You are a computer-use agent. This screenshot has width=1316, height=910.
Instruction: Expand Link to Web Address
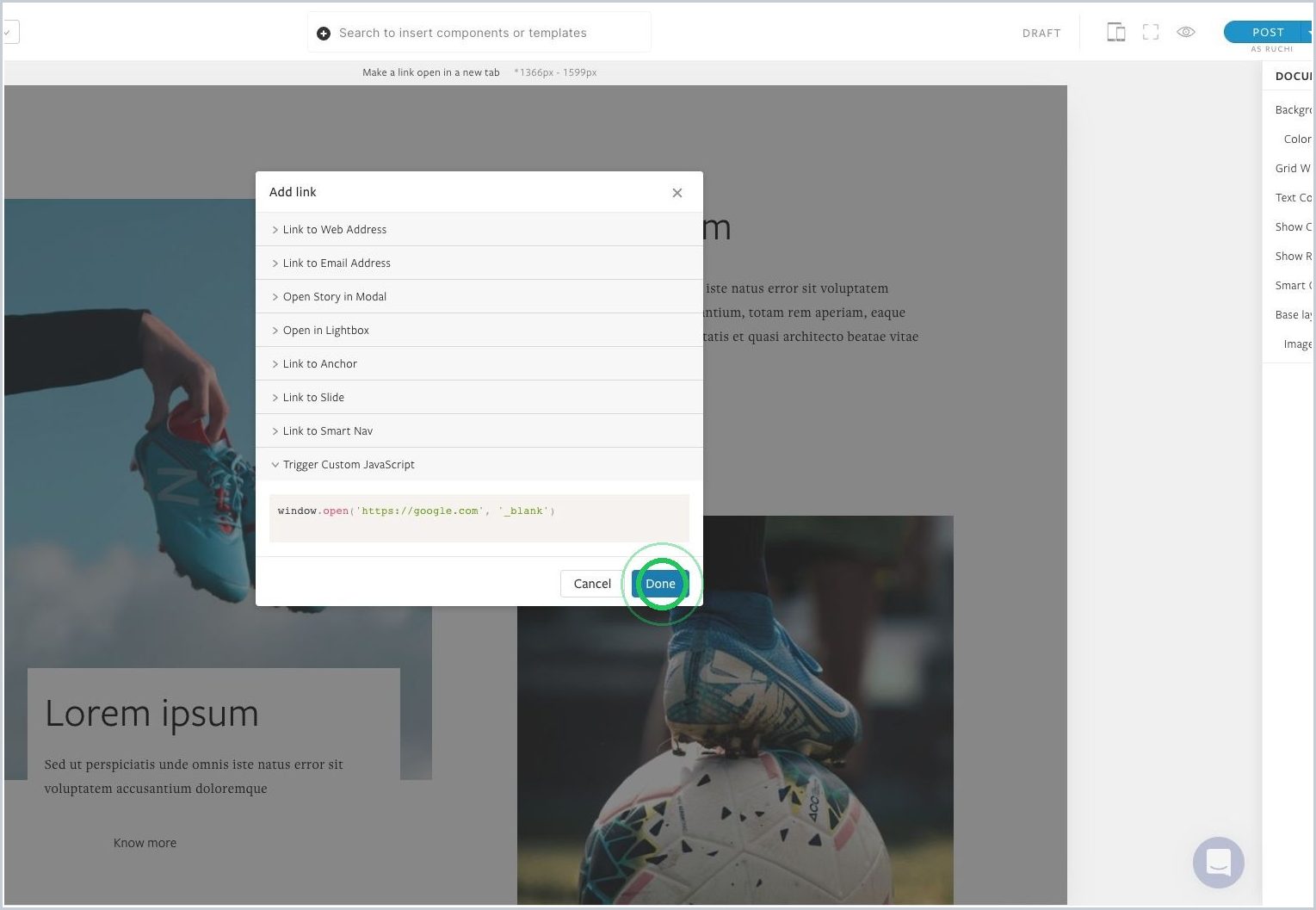point(479,229)
